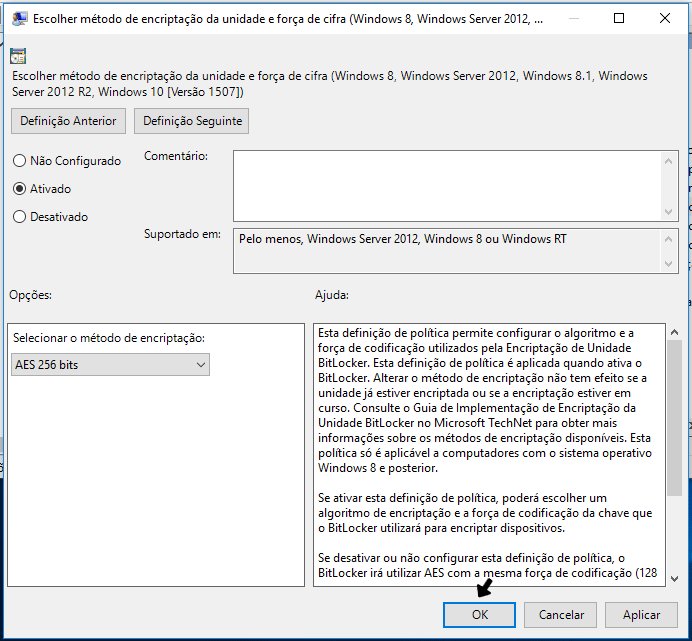This screenshot has width=692, height=641.
Task: Click the Aplicar button
Action: tap(641, 615)
